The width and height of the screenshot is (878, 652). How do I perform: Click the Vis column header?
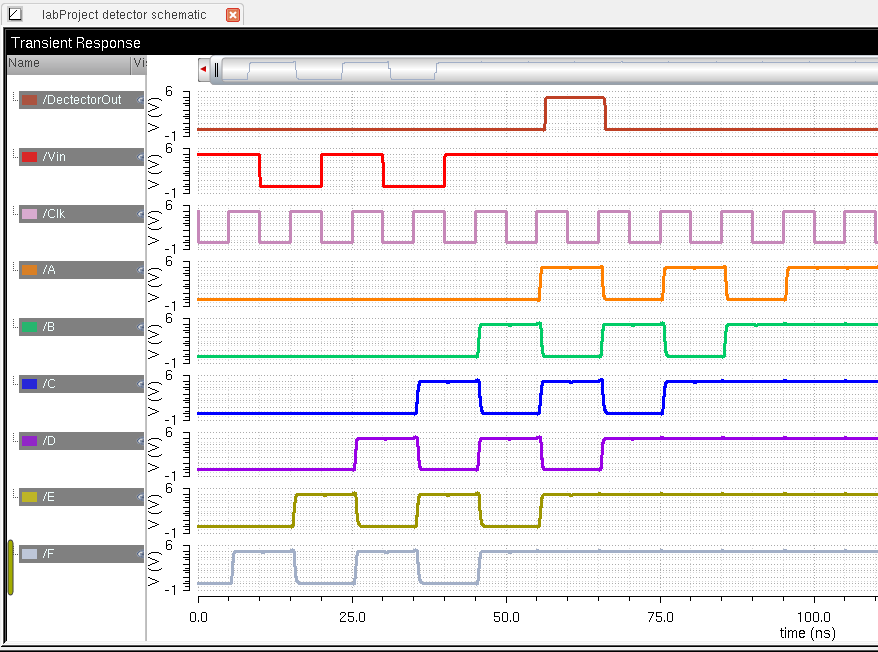(138, 63)
